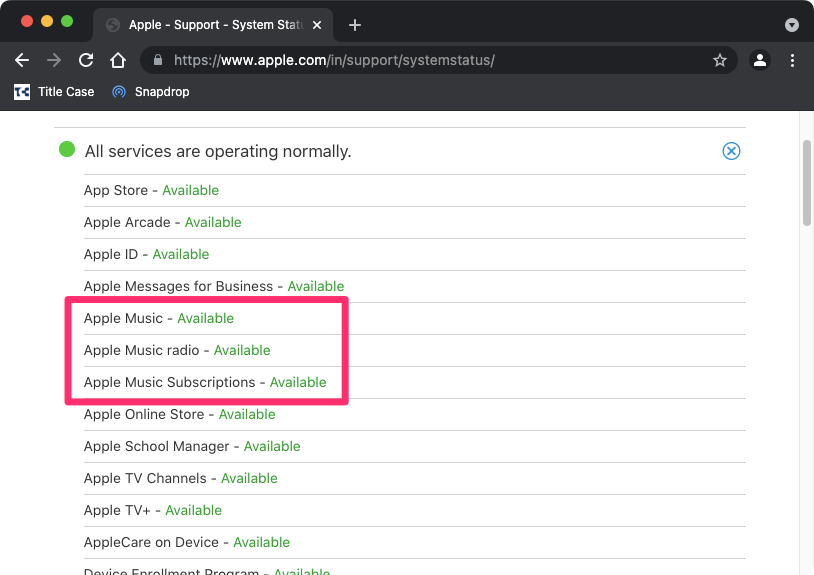Open the Snapdrop bookmark

click(x=151, y=92)
